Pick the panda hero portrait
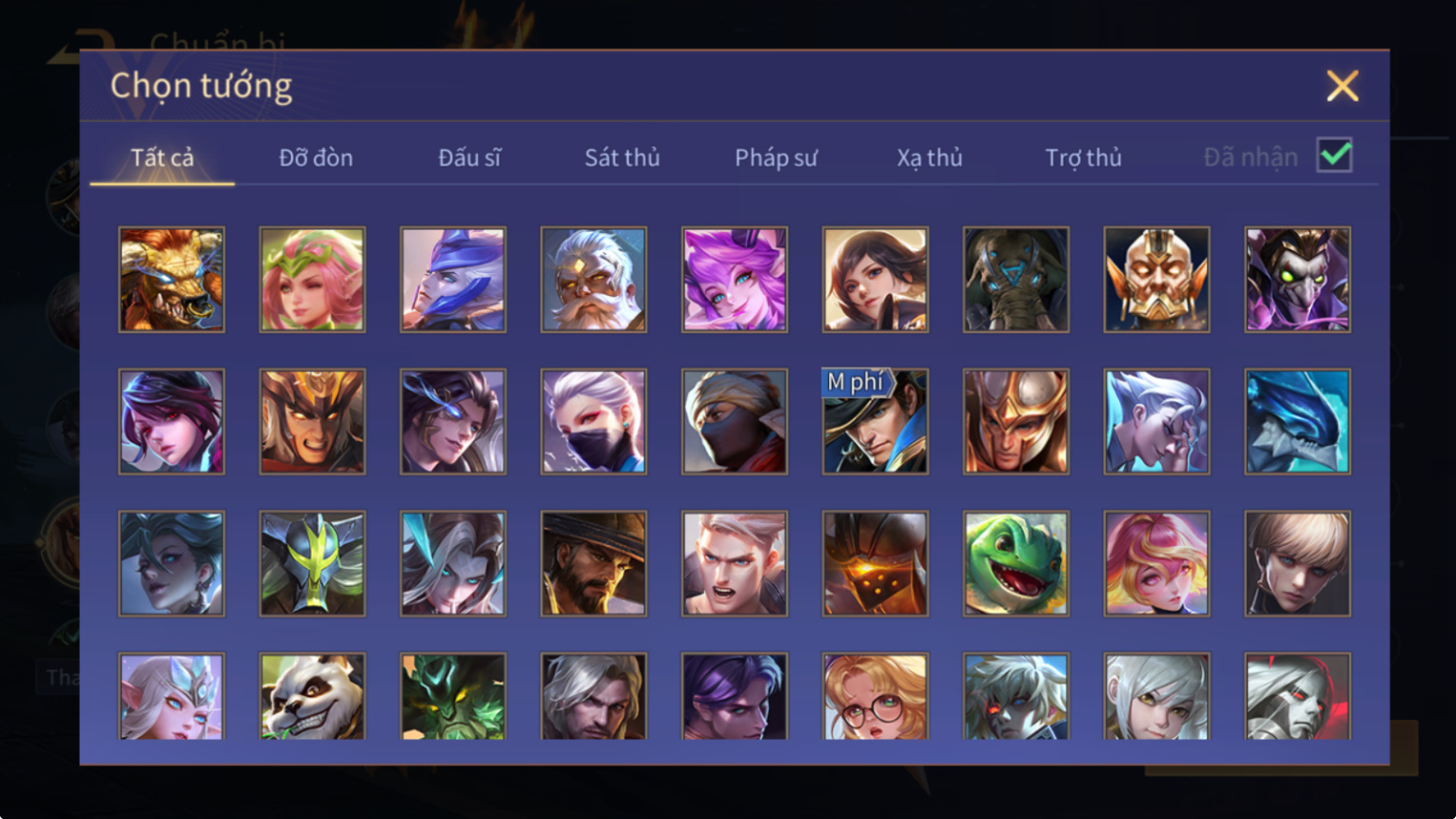Screen dimensions: 1456x819 [312, 697]
